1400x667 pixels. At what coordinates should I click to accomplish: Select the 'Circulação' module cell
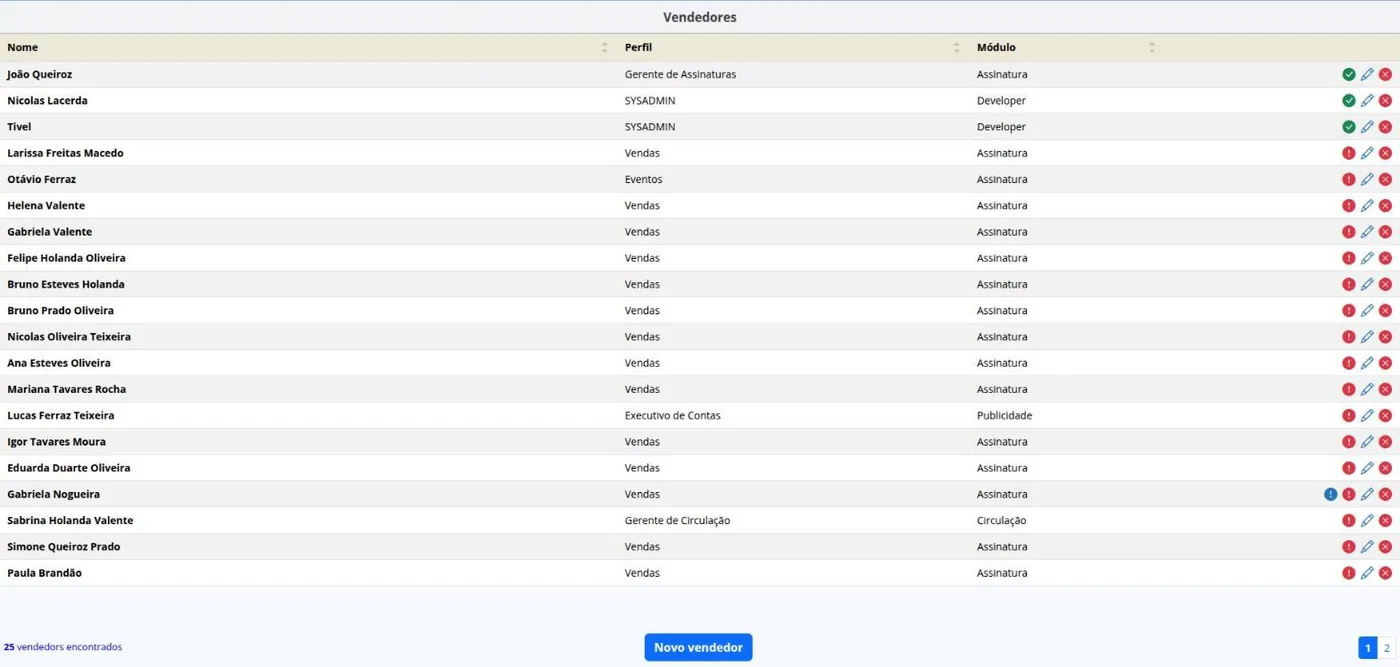tap(1001, 520)
